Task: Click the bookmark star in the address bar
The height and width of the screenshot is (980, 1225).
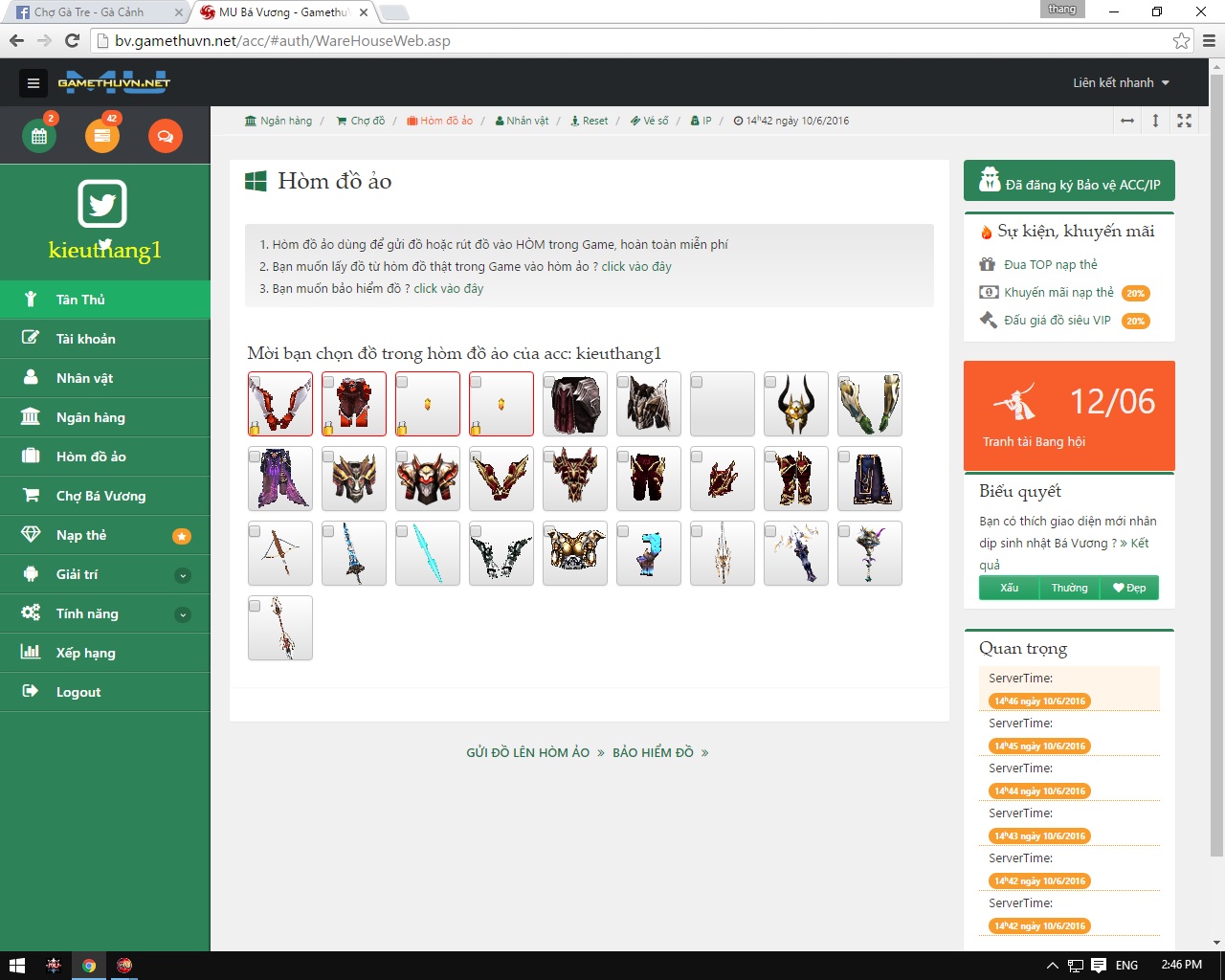Action: (x=1182, y=41)
